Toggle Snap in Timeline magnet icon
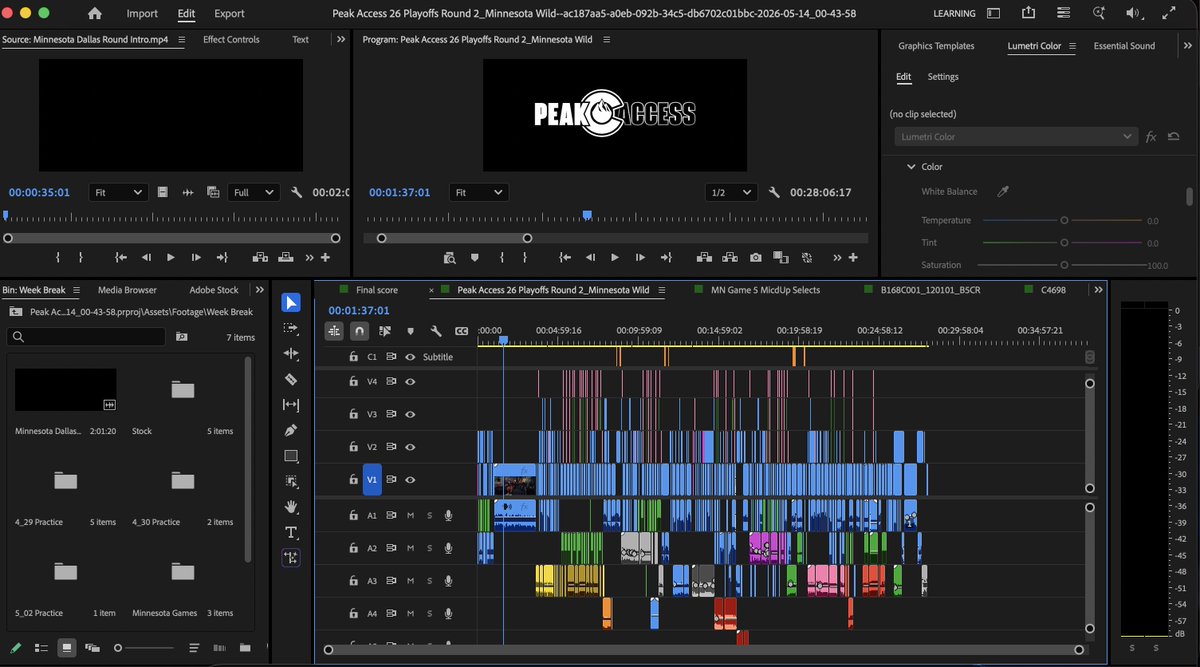The image size is (1200, 667). tap(359, 330)
